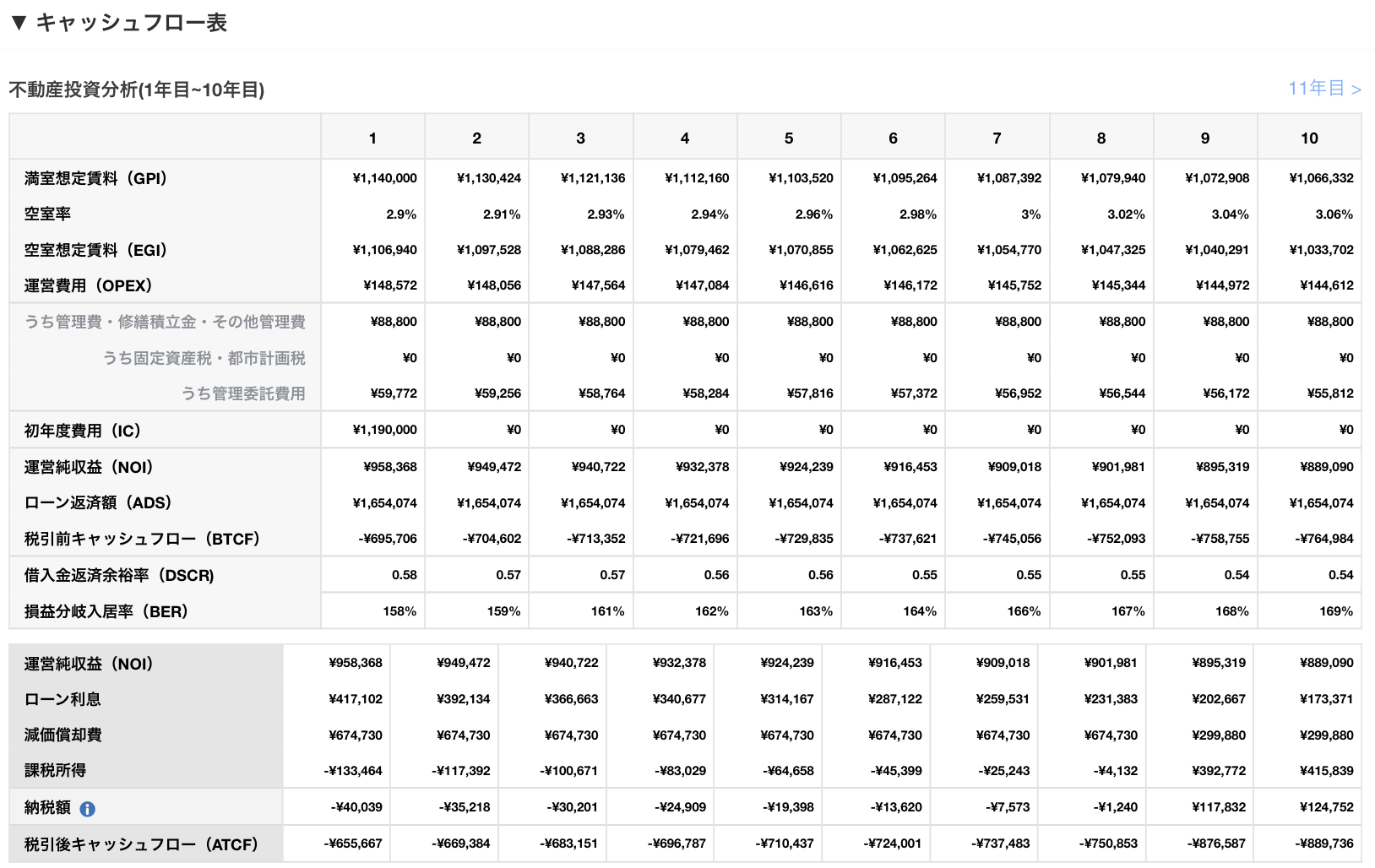The image size is (1375, 868).
Task: Click ATCF value -¥655,667
Action: click(353, 844)
